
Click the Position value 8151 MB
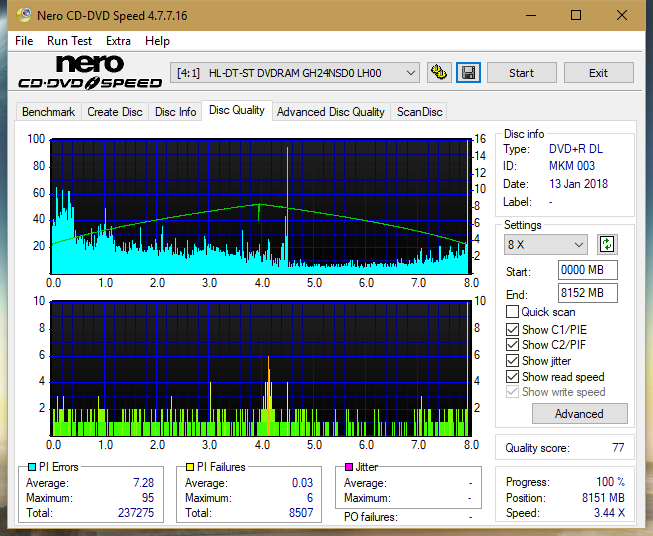[603, 498]
